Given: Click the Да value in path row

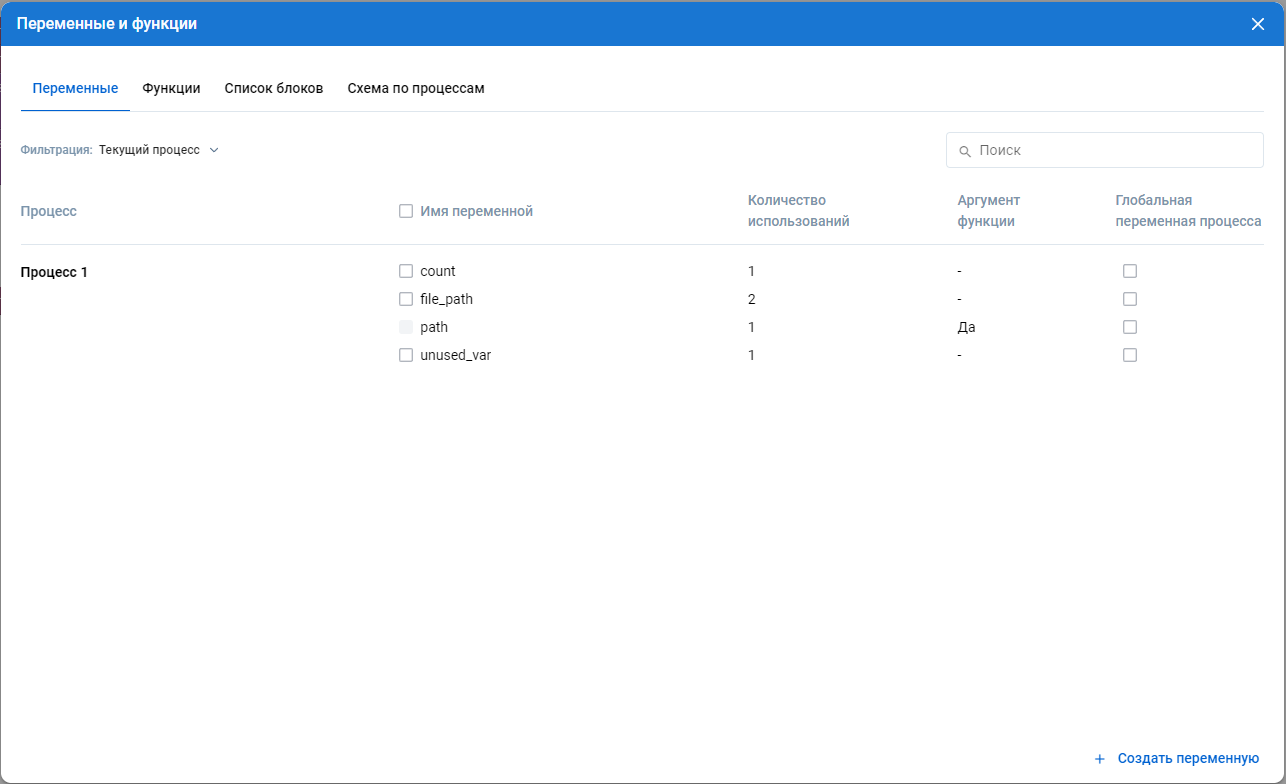Looking at the screenshot, I should tap(966, 327).
